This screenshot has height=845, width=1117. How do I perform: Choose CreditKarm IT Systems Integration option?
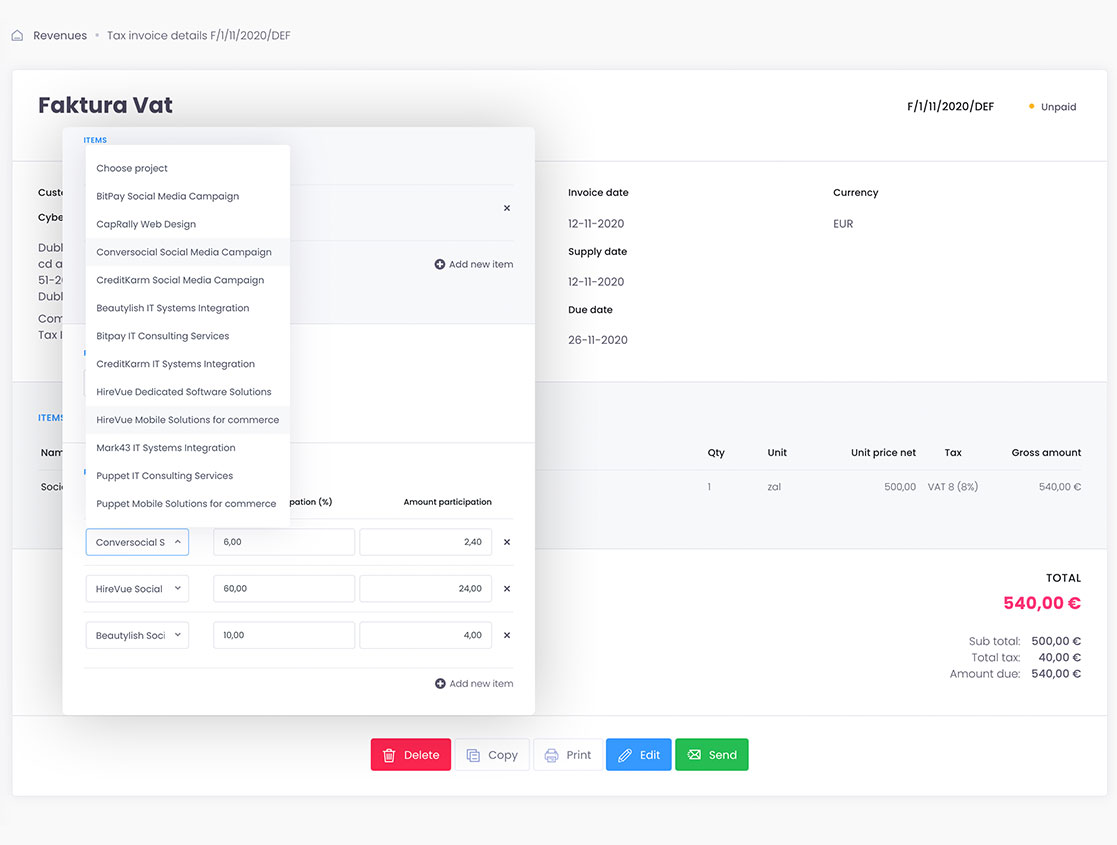coord(187,363)
